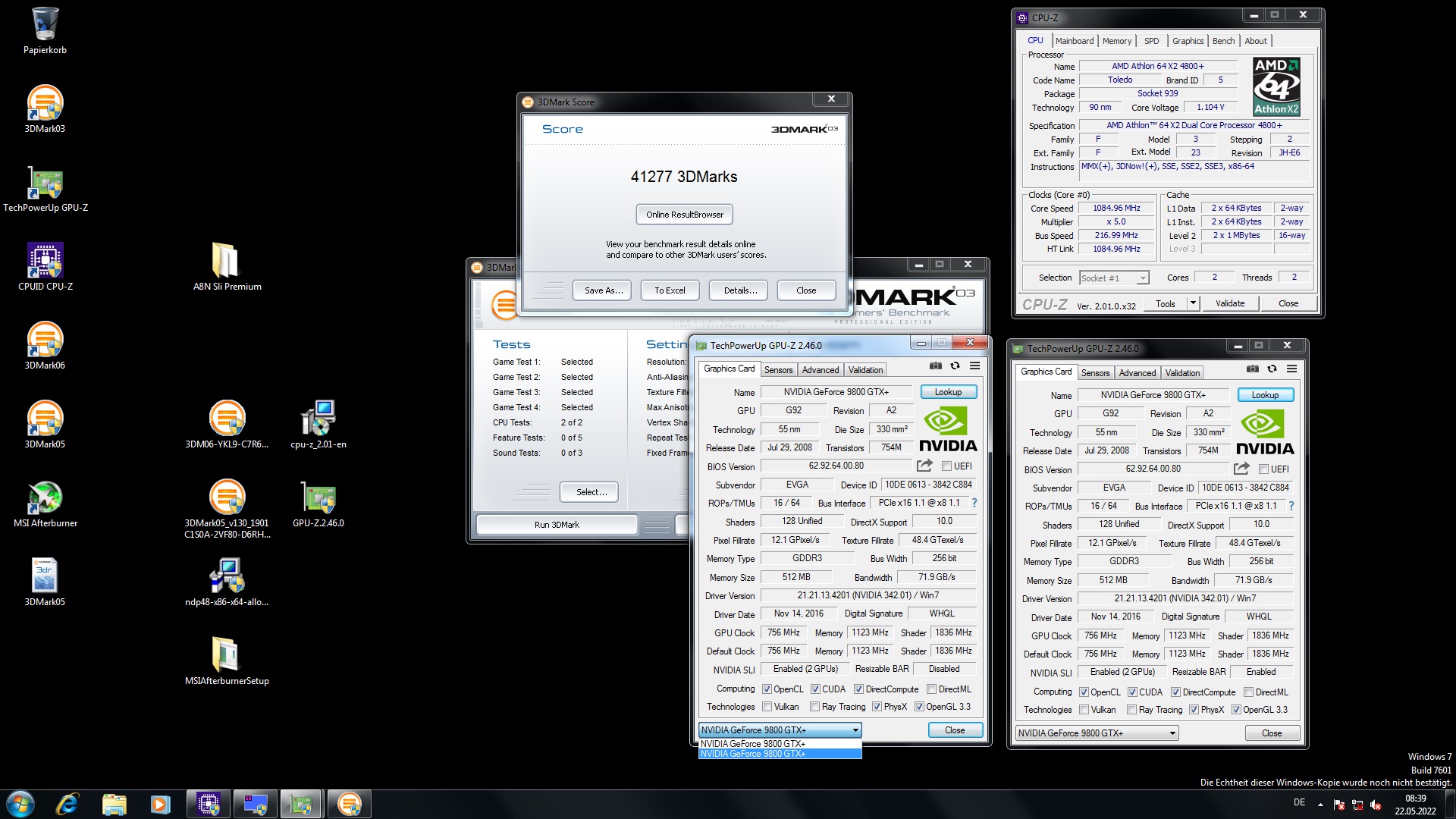Click the Online ResultBrowser button
The image size is (1456, 819).
pos(684,215)
